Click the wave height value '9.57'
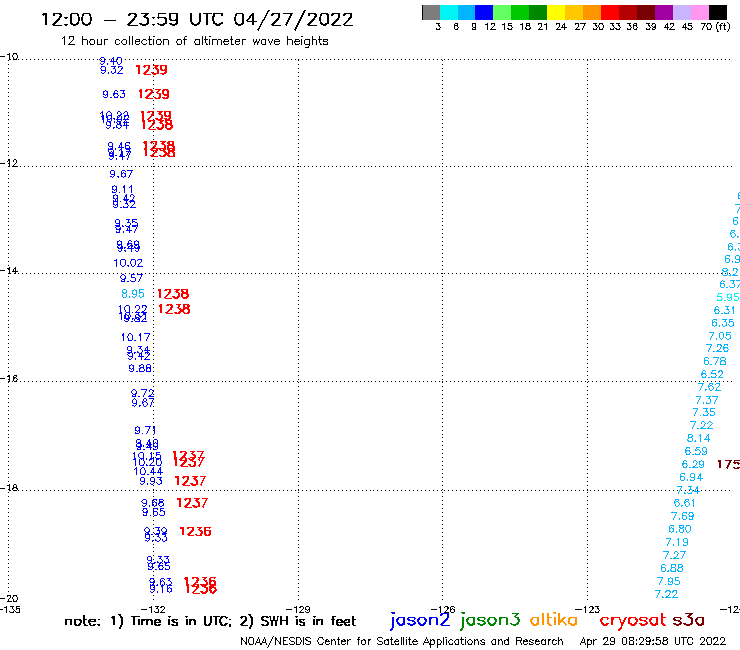Image resolution: width=740 pixels, height=650 pixels. (131, 278)
